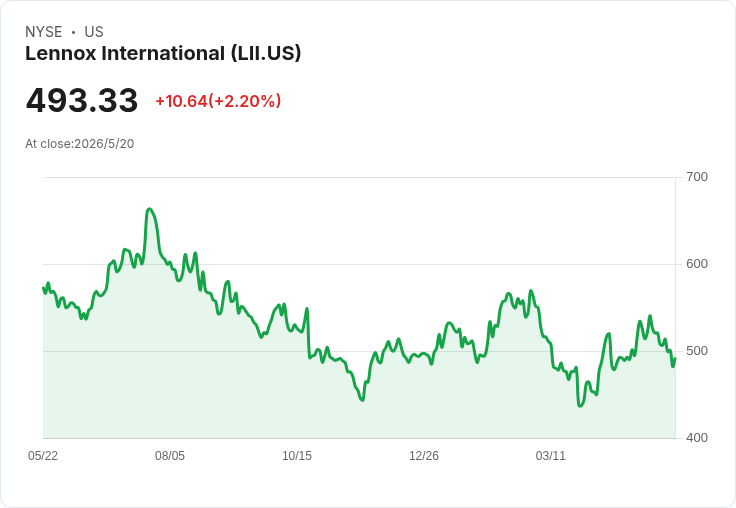Click the 600 price axis label

click(697, 264)
